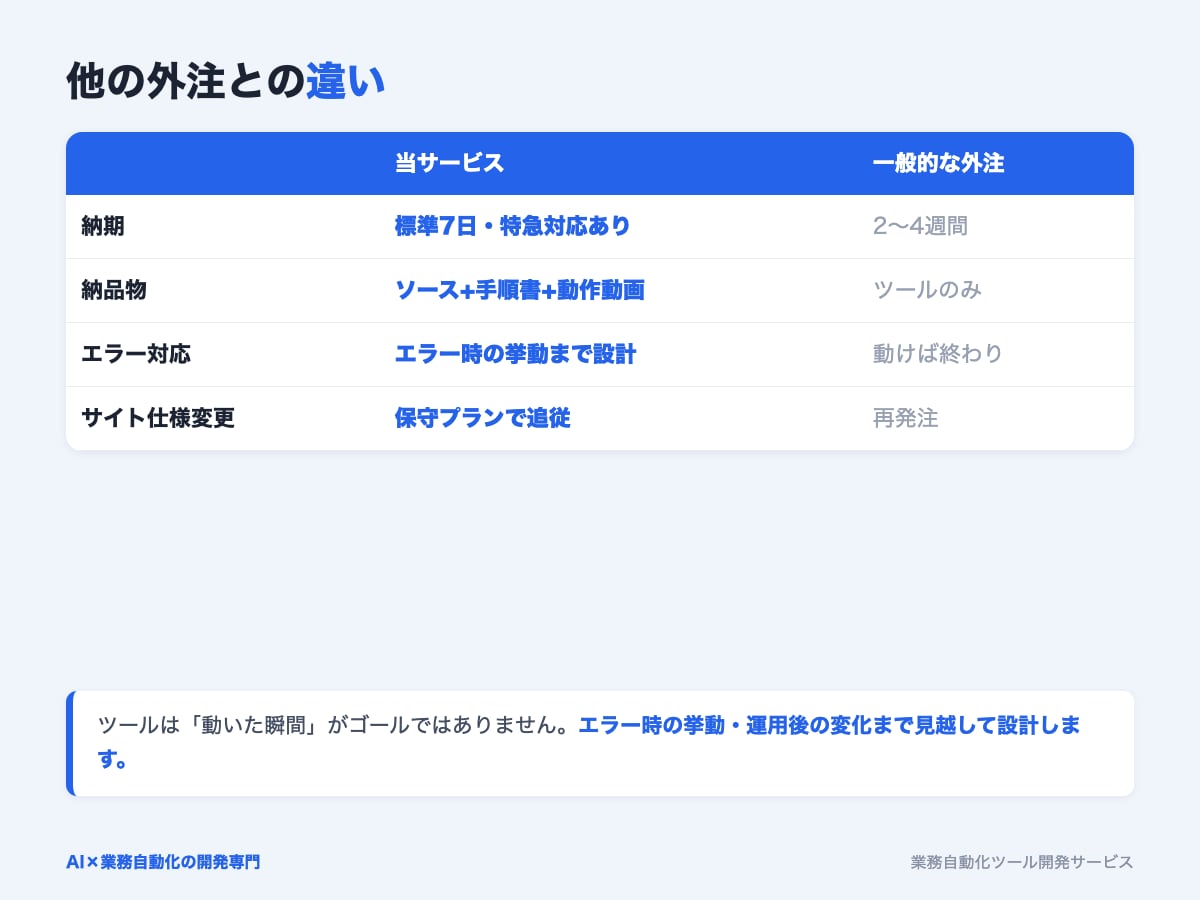The height and width of the screenshot is (900, 1200).
Task: Click the エラー対応 row label
Action: [136, 354]
